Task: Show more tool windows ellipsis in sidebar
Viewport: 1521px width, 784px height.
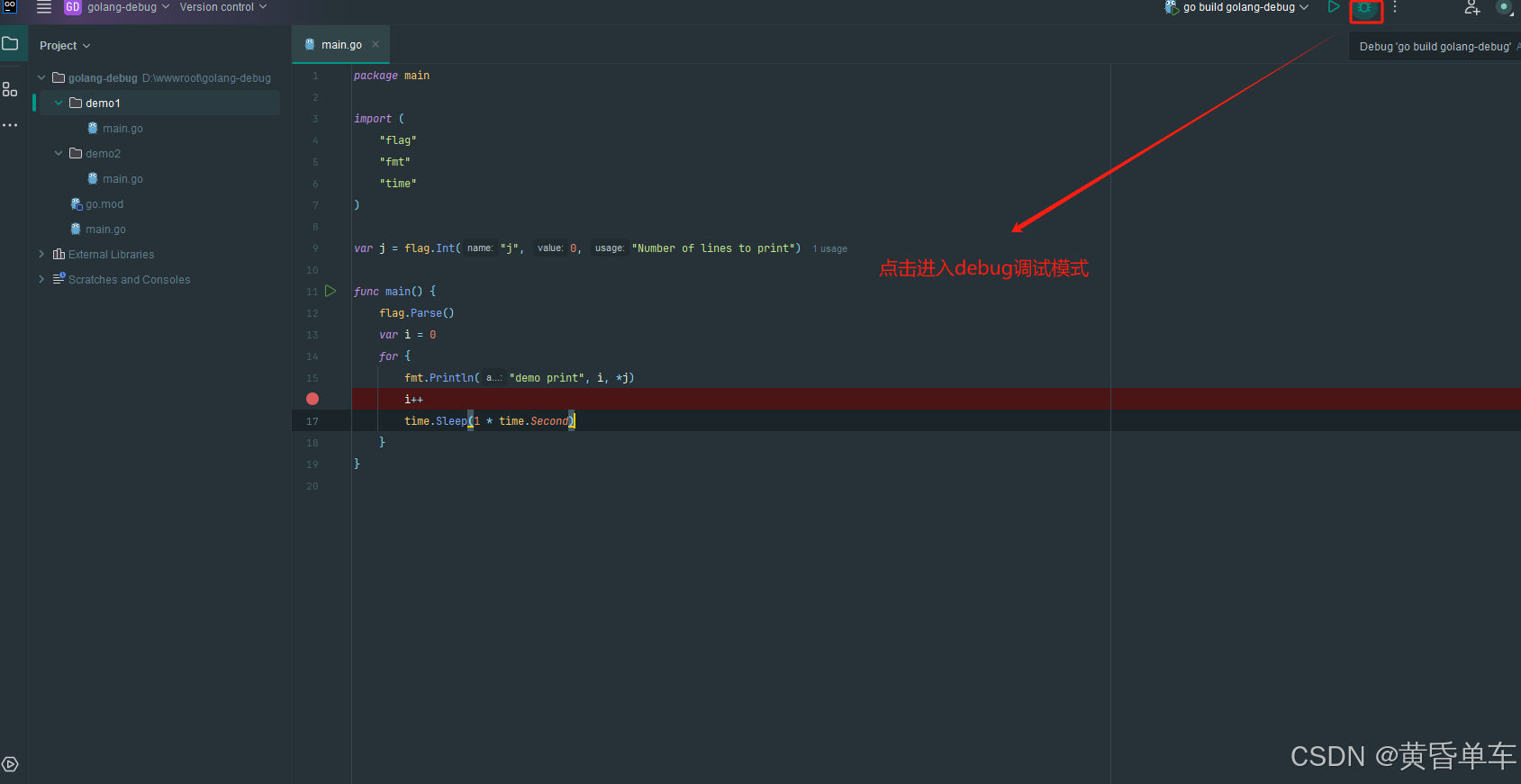Action: click(x=10, y=125)
